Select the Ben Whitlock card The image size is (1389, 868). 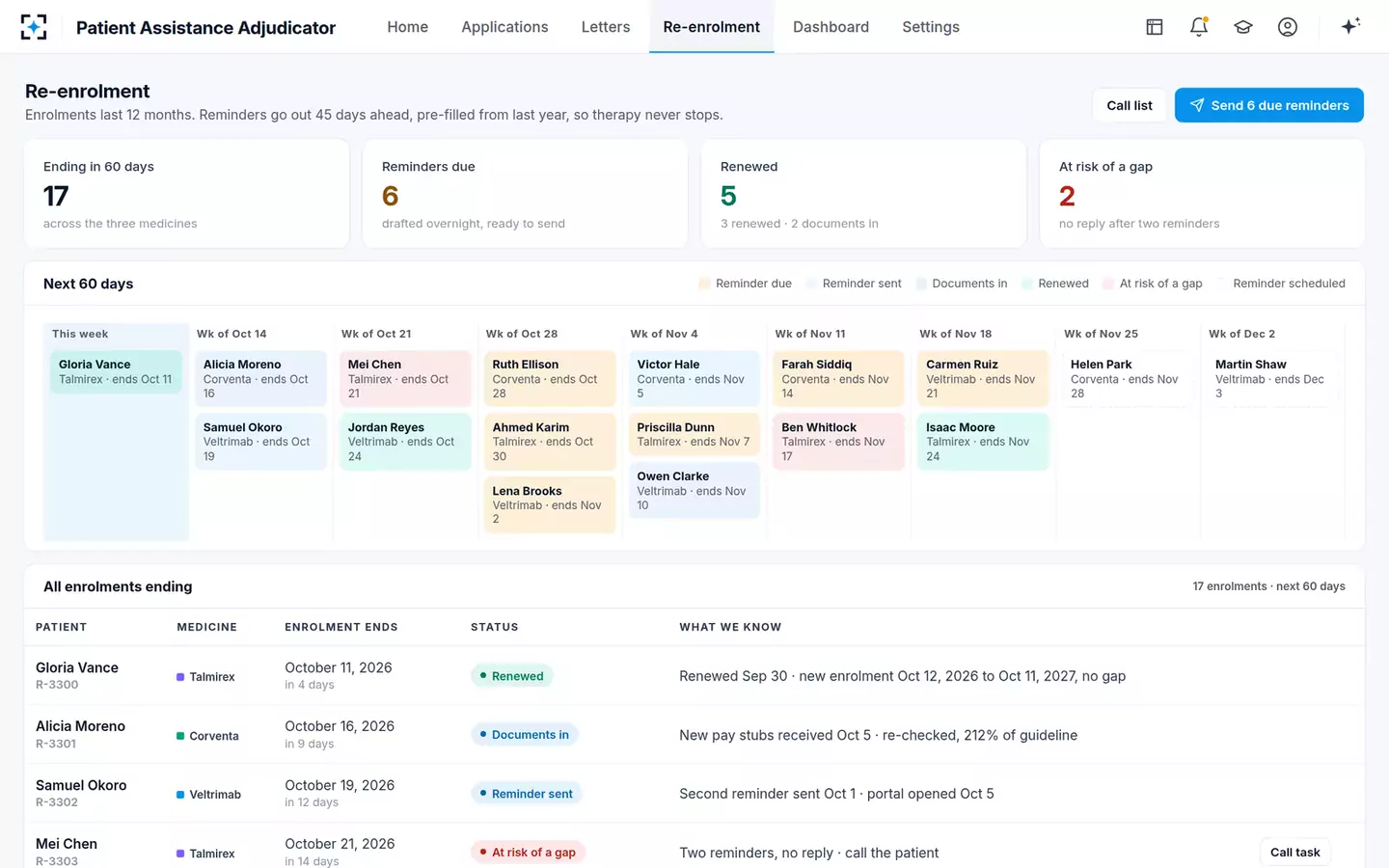pos(839,442)
